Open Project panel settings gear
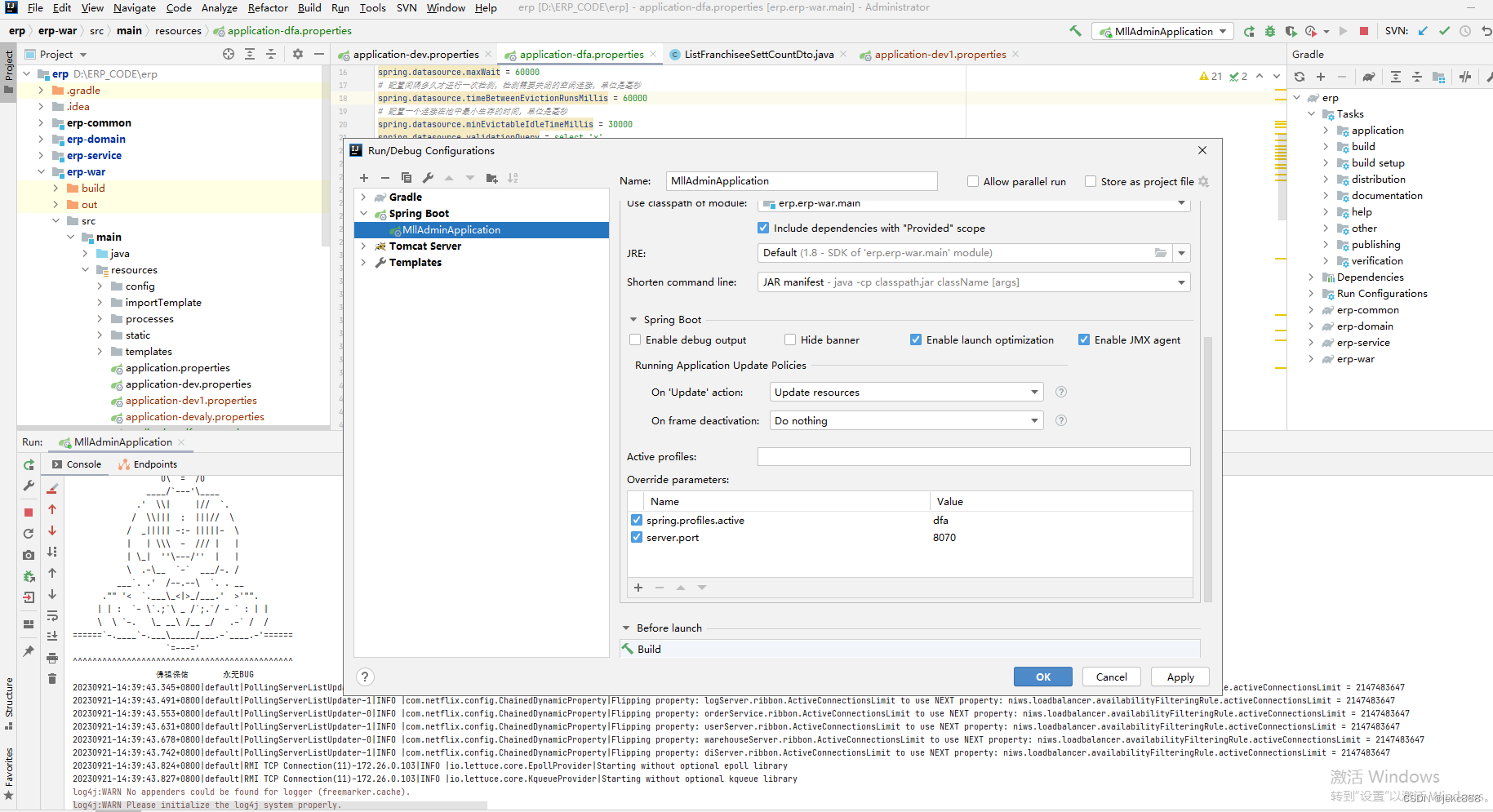This screenshot has width=1493, height=812. coord(298,54)
